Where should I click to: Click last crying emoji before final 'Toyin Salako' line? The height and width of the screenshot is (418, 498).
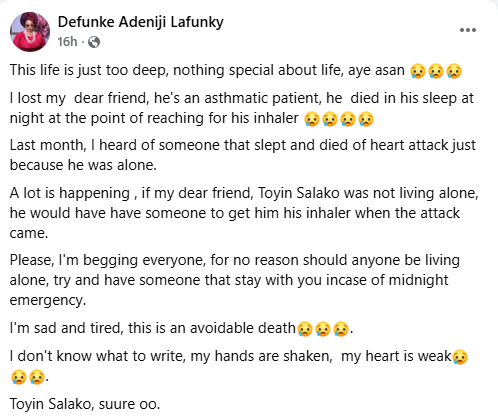(x=37, y=377)
